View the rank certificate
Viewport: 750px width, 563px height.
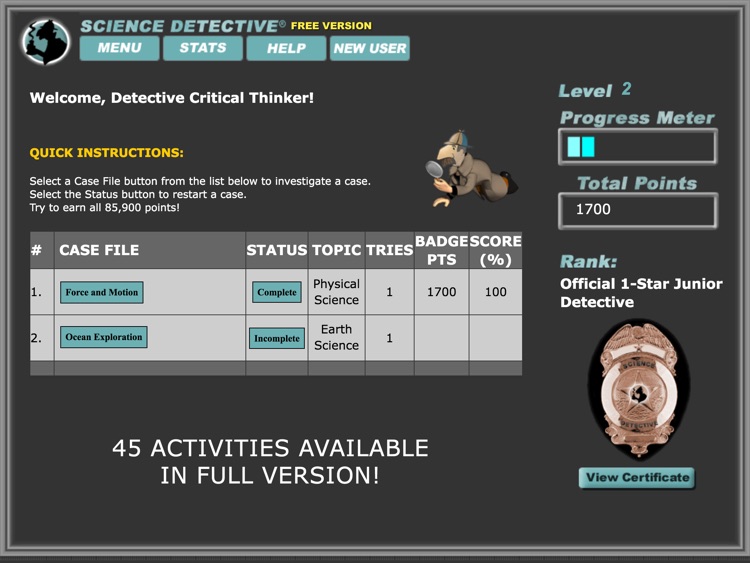pyautogui.click(x=637, y=477)
